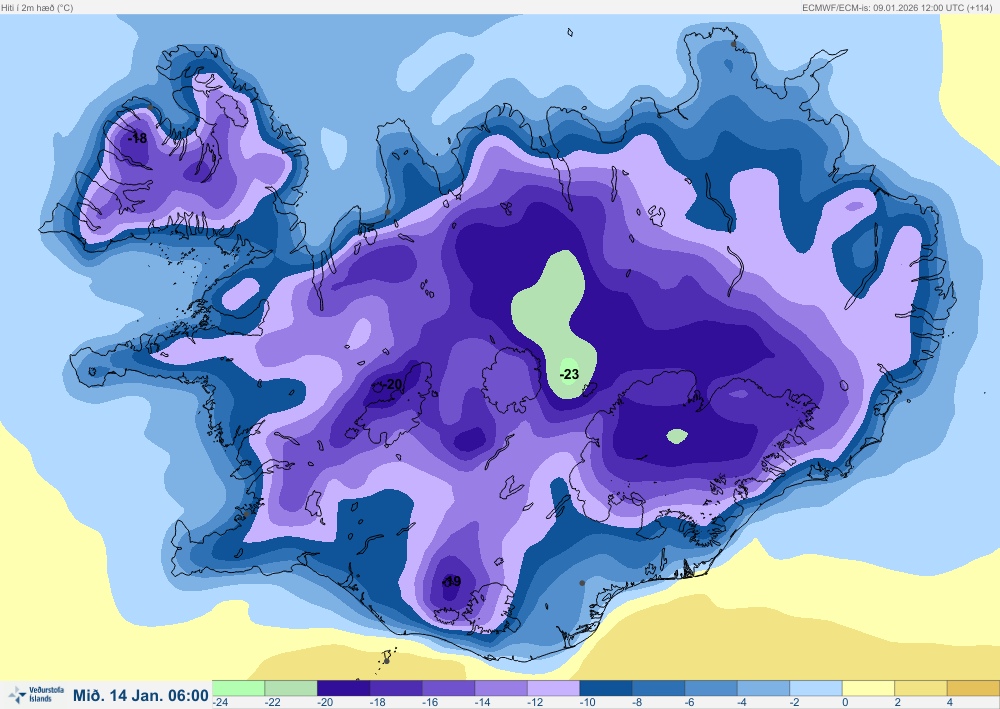1000x709 pixels.
Task: Pick the legend swatch between -6 and -4
Action: [711, 688]
